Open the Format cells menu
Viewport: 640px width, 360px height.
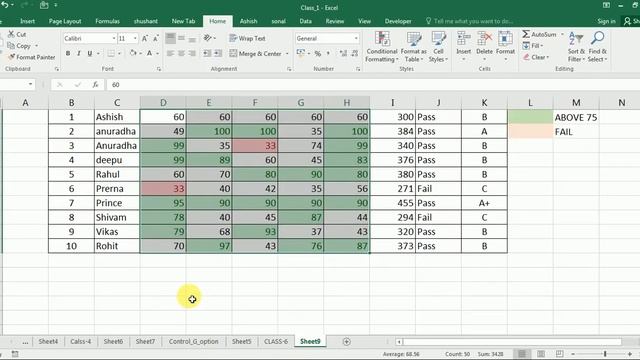coord(505,46)
